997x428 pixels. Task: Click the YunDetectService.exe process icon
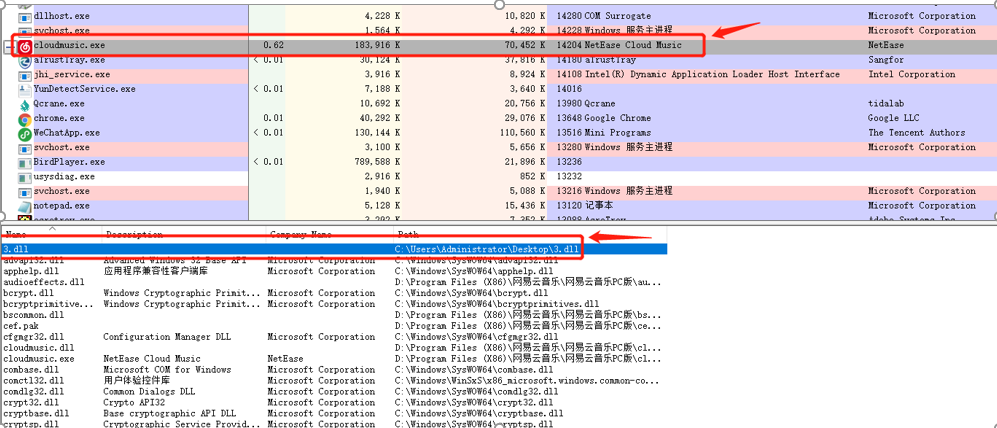pyautogui.click(x=25, y=90)
